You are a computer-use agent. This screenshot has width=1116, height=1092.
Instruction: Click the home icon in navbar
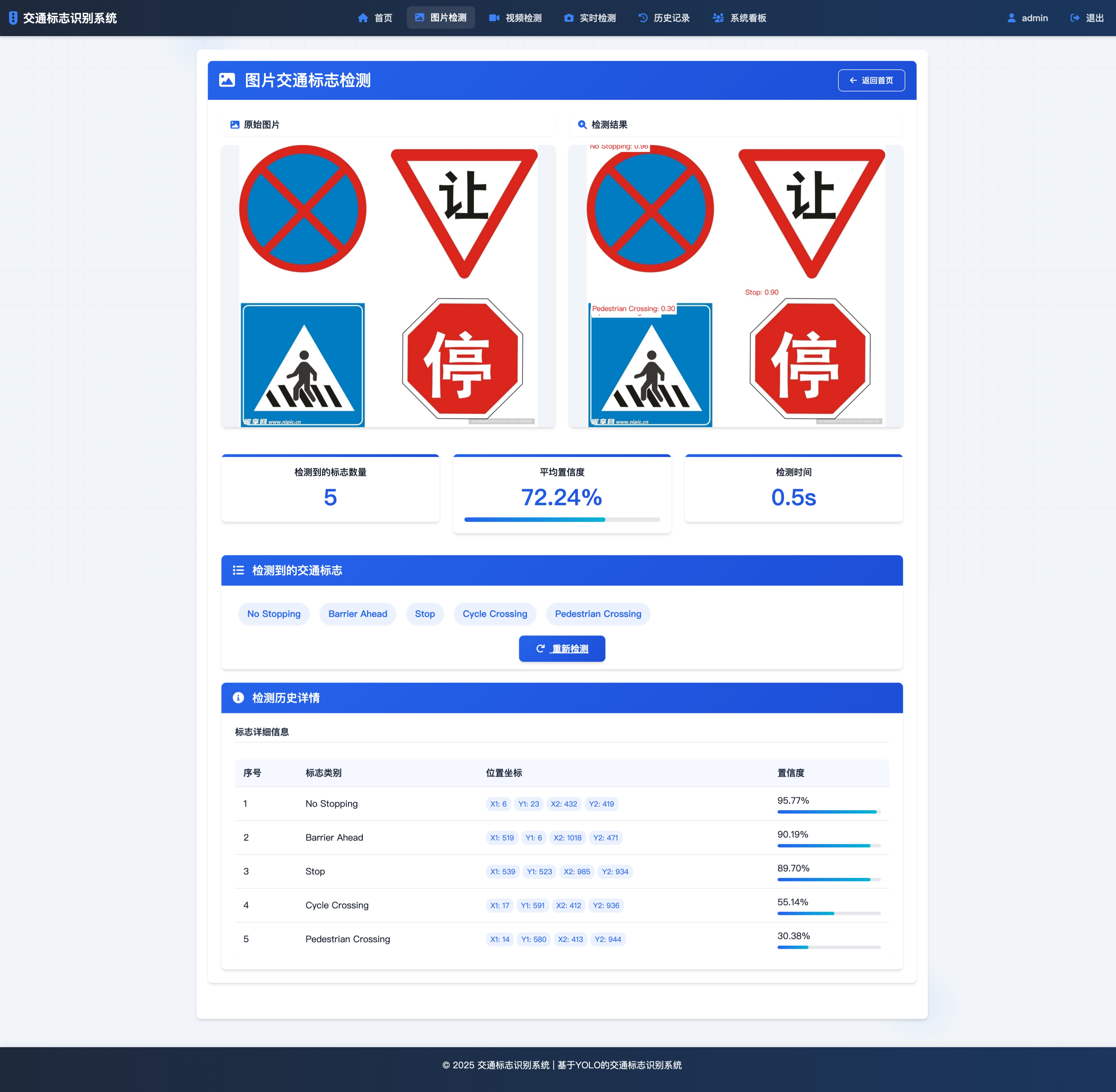click(x=362, y=18)
